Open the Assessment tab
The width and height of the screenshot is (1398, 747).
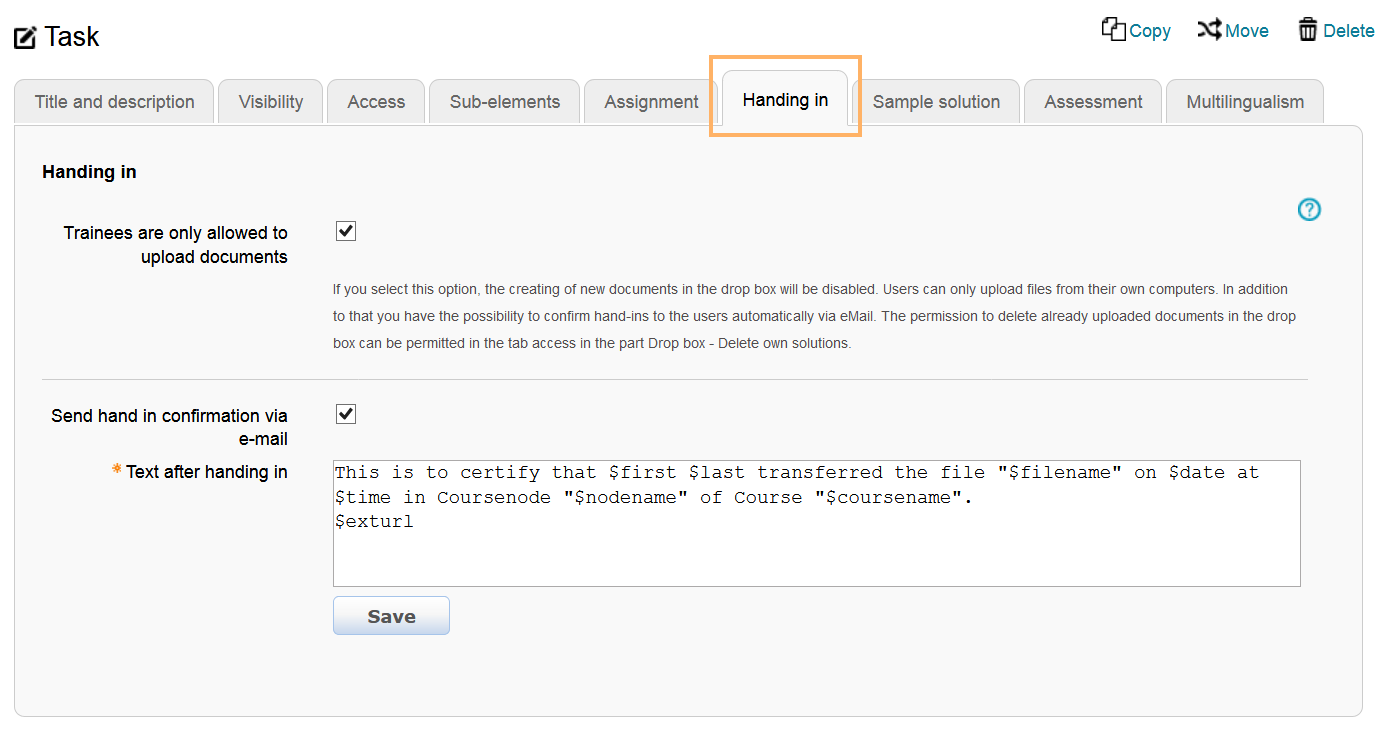1093,102
